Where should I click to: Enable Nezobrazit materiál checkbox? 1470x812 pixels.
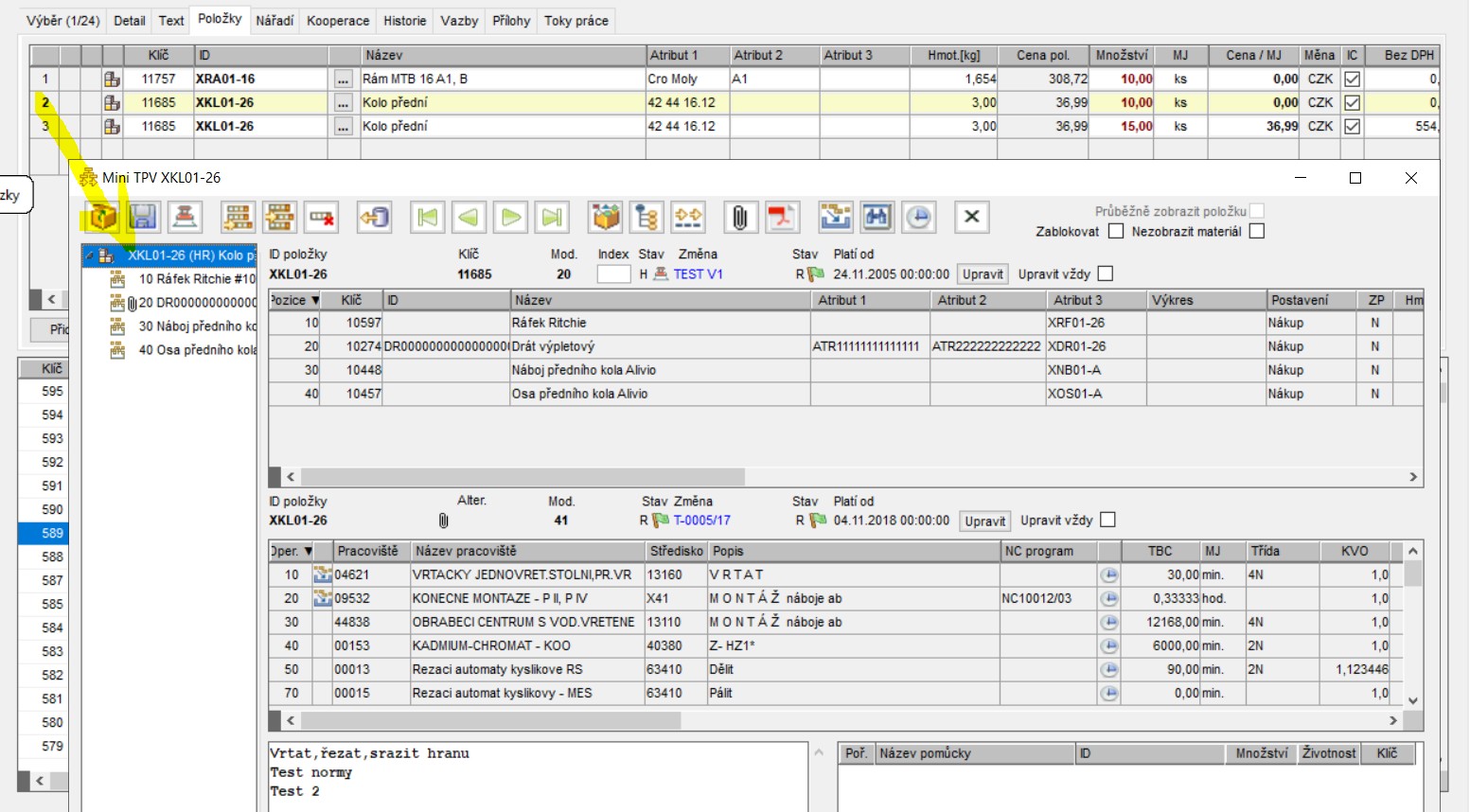point(1257,231)
